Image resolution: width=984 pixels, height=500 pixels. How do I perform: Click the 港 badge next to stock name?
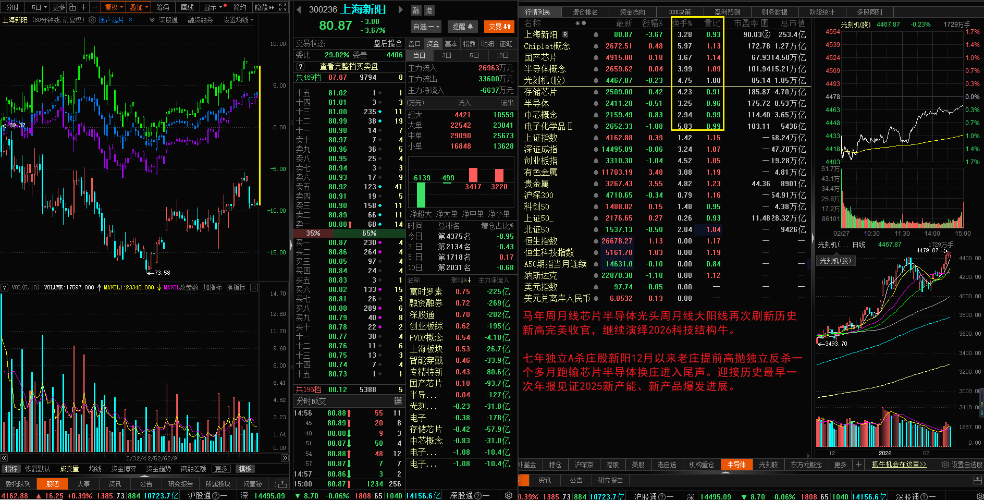point(429,11)
